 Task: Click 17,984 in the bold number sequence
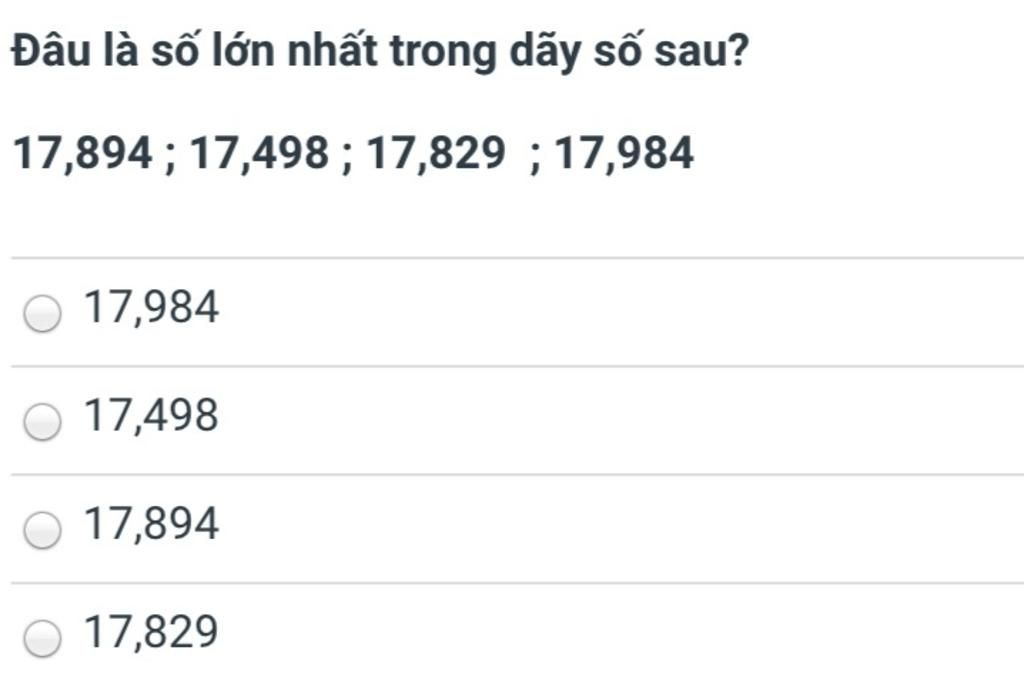[x=624, y=154]
